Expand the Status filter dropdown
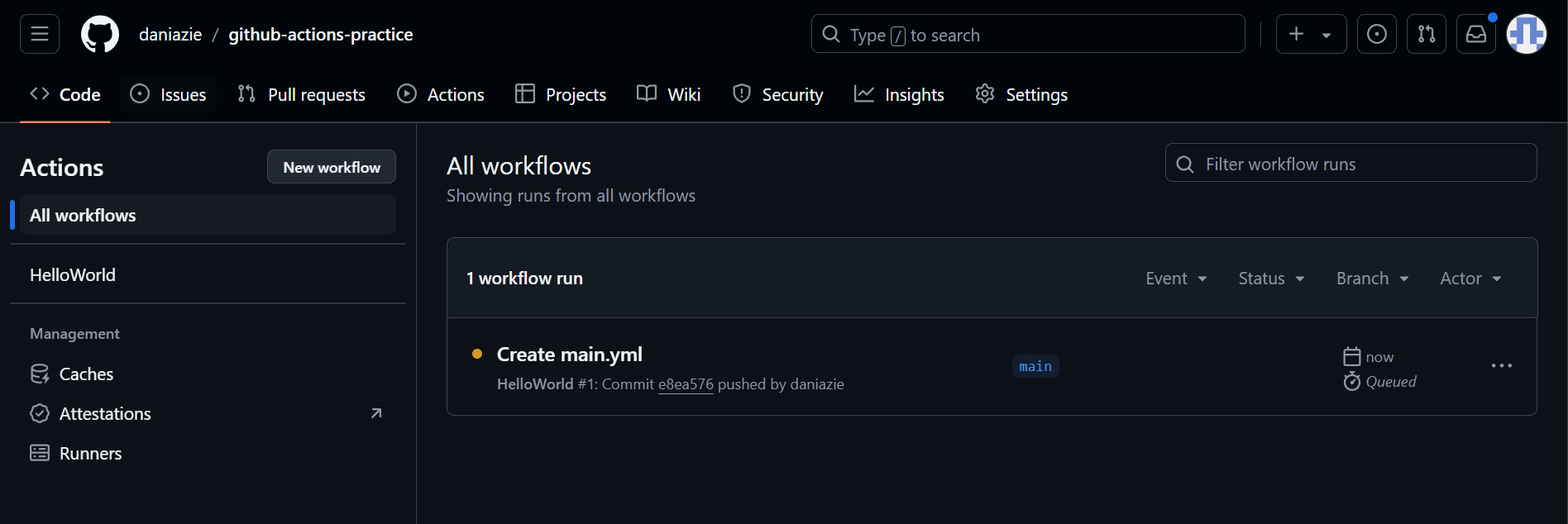 coord(1271,279)
